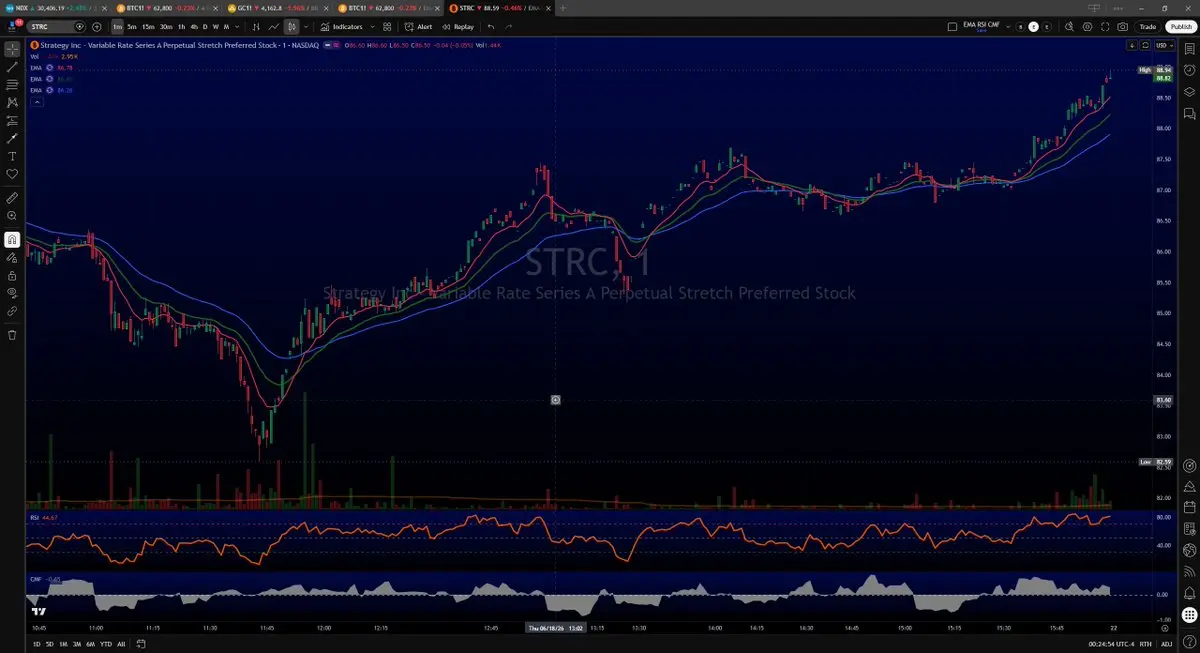Open the watchlist panel in right sidebar

[1189, 50]
